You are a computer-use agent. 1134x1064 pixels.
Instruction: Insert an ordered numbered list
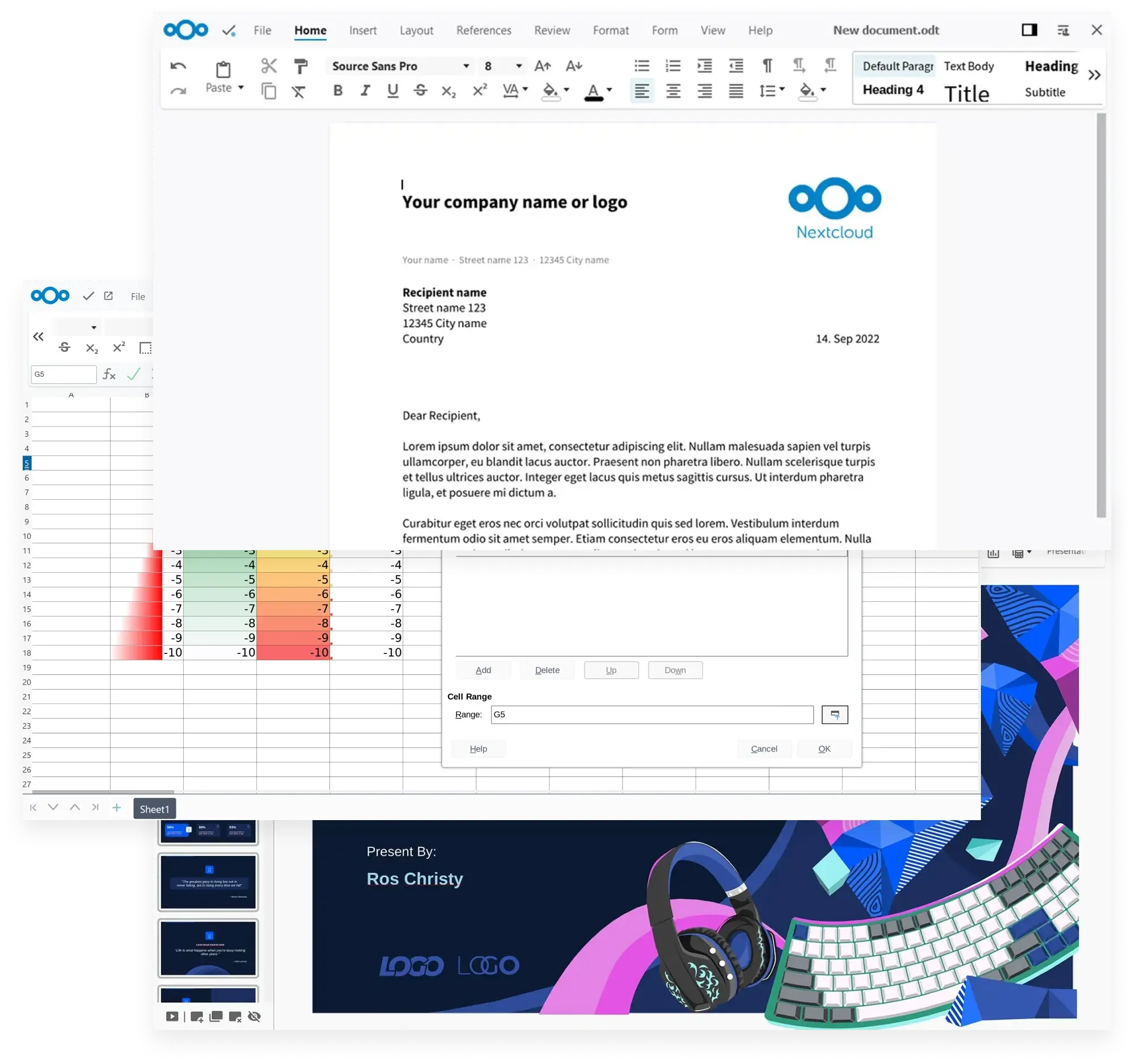(673, 66)
